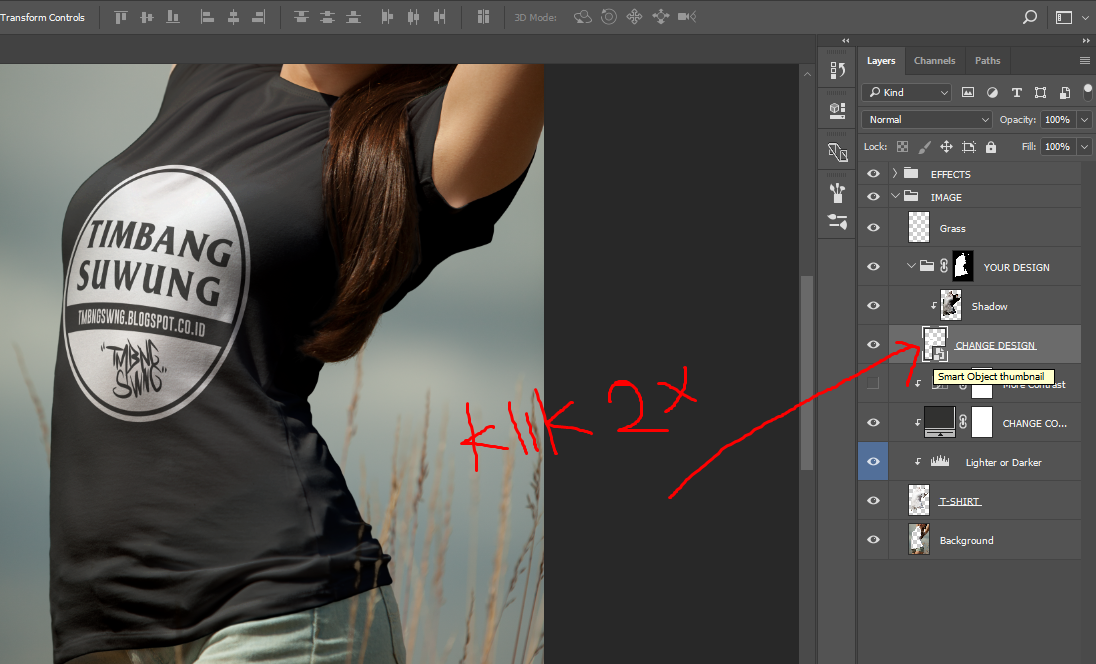The image size is (1096, 664).
Task: Open the Fill slider dropdown arrow
Action: 1084,147
